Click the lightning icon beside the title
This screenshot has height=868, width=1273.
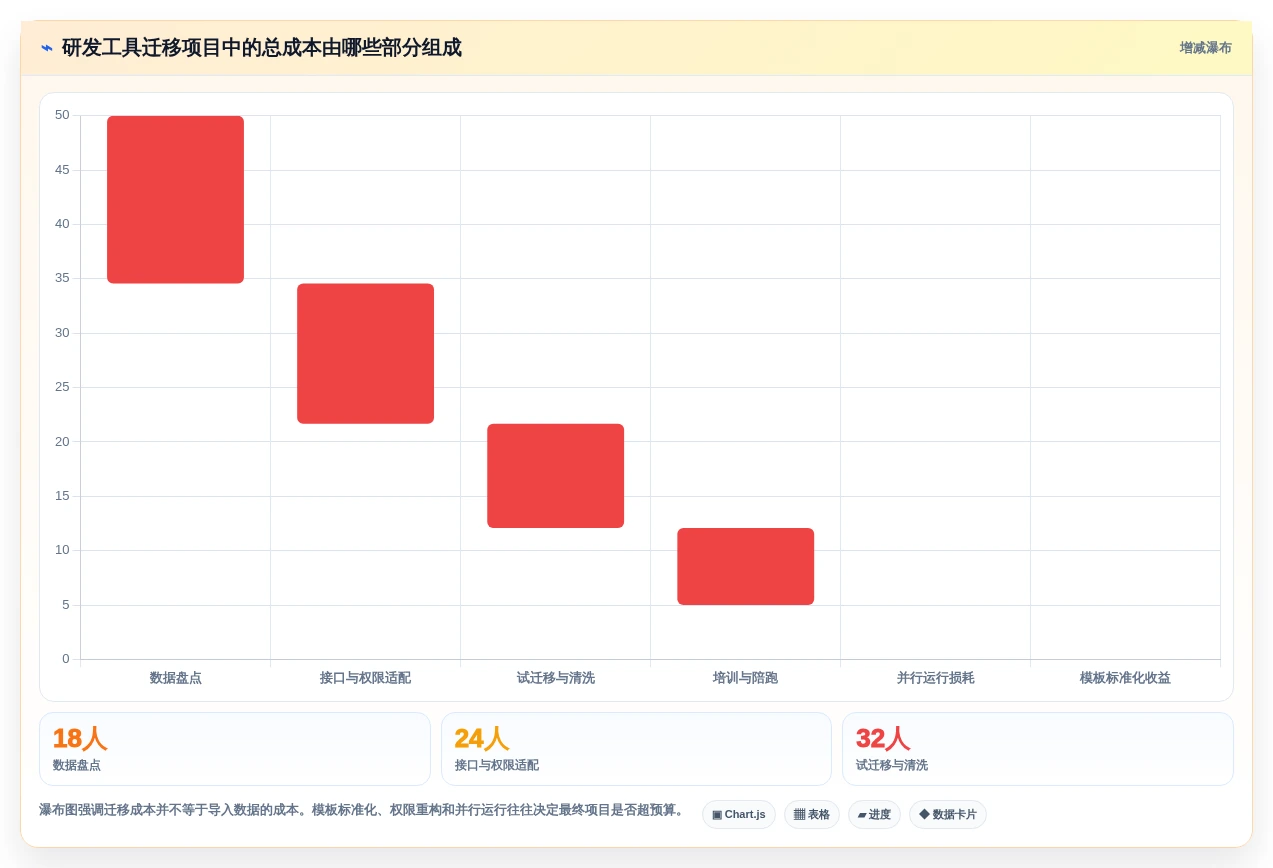46,48
